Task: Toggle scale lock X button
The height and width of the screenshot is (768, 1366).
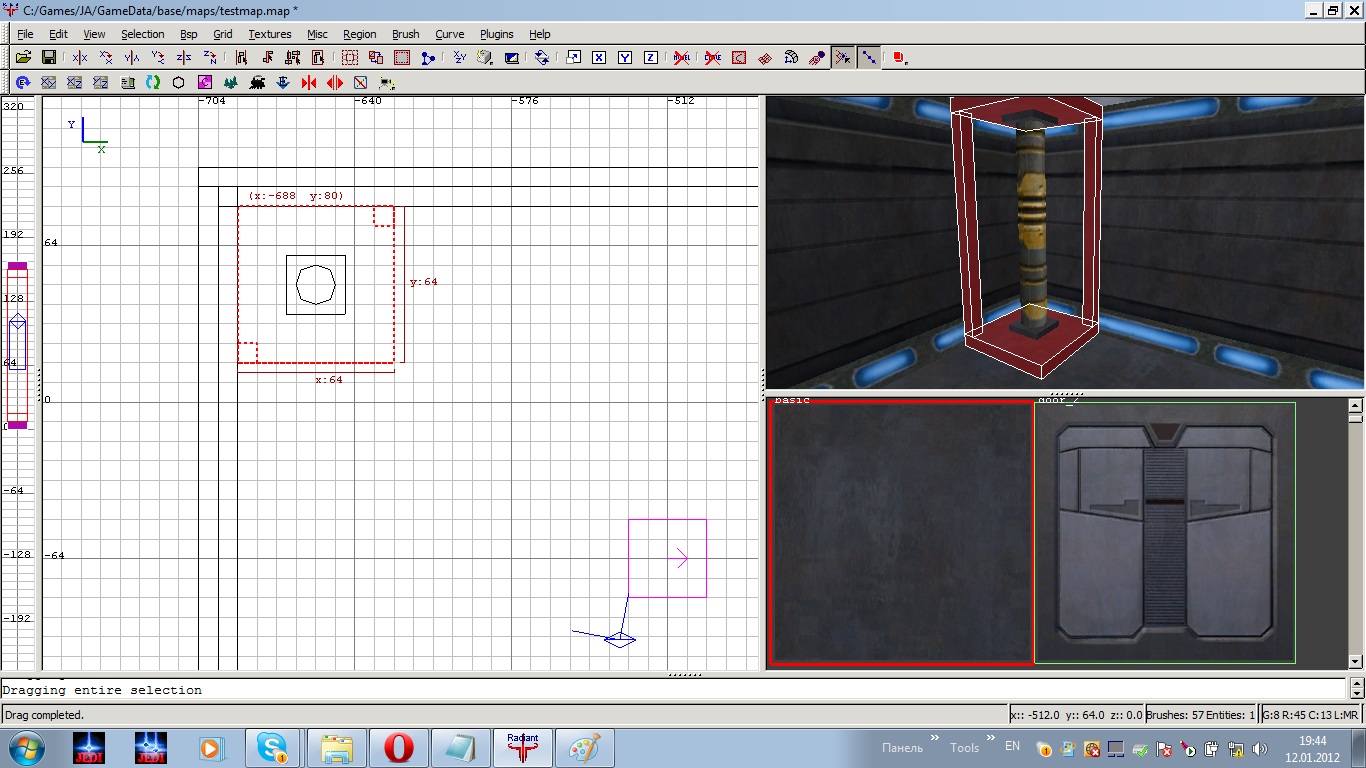Action: click(x=599, y=58)
